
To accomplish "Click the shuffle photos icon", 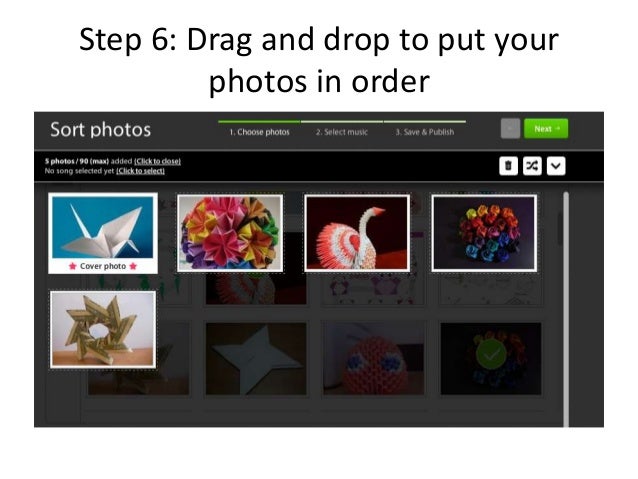I will point(532,166).
